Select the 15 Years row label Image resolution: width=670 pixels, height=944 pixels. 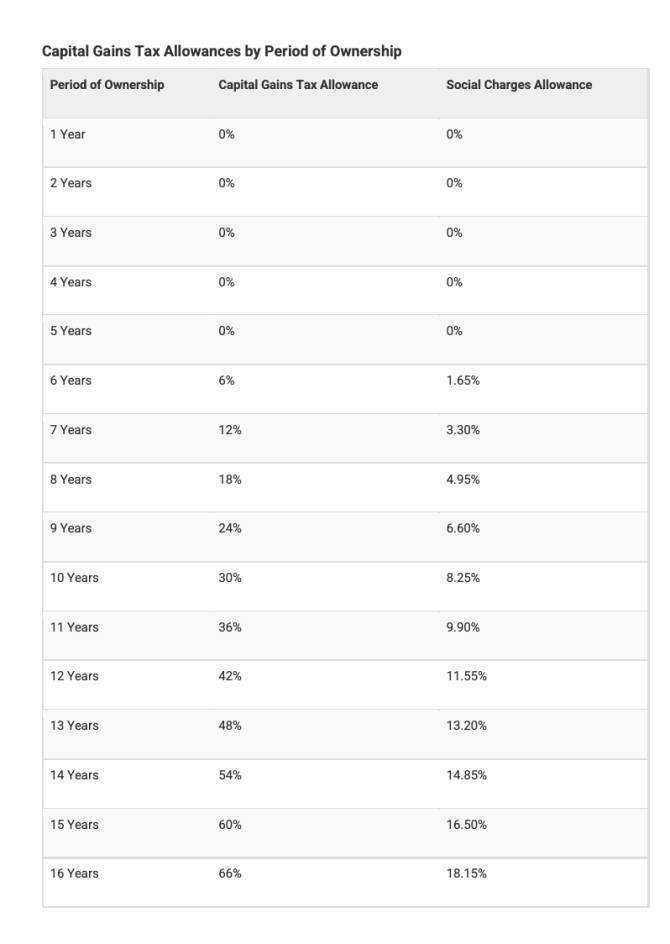[74, 824]
